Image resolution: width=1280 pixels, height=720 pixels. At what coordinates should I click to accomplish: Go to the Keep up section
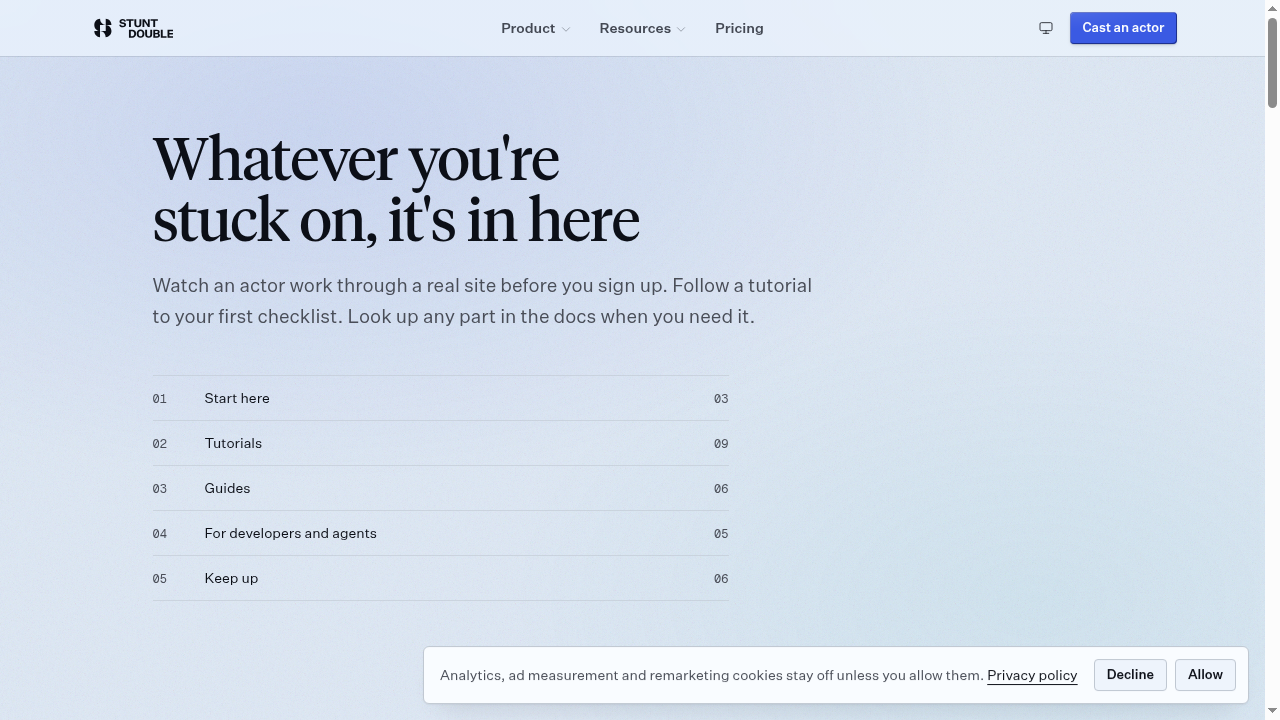click(x=440, y=578)
